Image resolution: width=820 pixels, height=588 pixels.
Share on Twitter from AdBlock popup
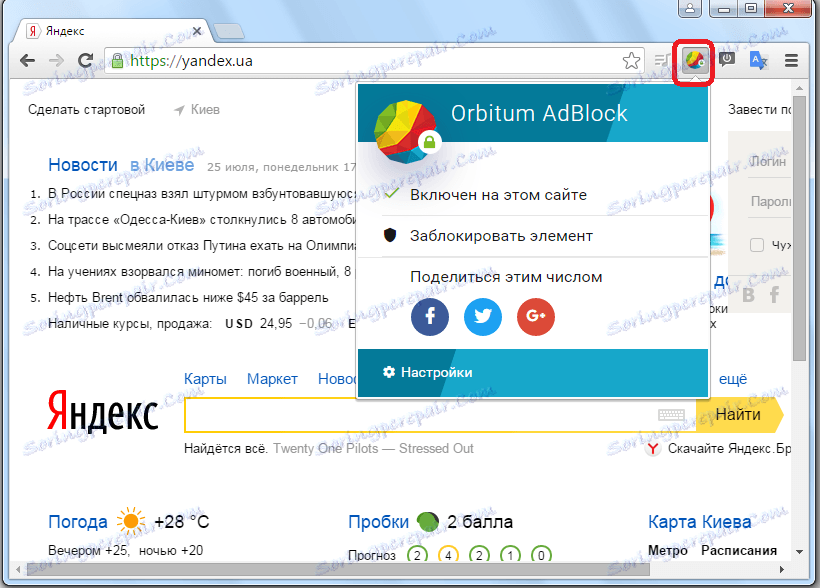point(483,316)
